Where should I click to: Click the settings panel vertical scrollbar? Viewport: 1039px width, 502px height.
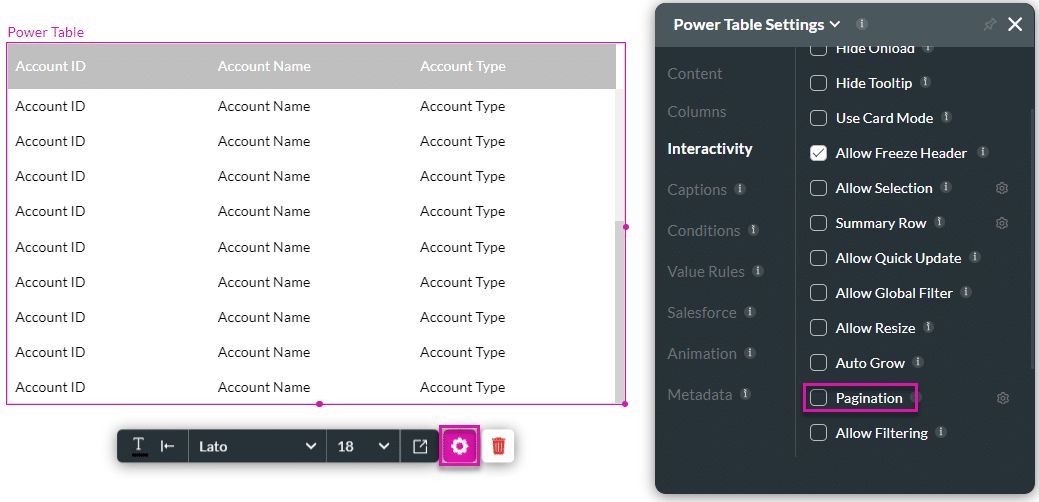(x=1030, y=238)
